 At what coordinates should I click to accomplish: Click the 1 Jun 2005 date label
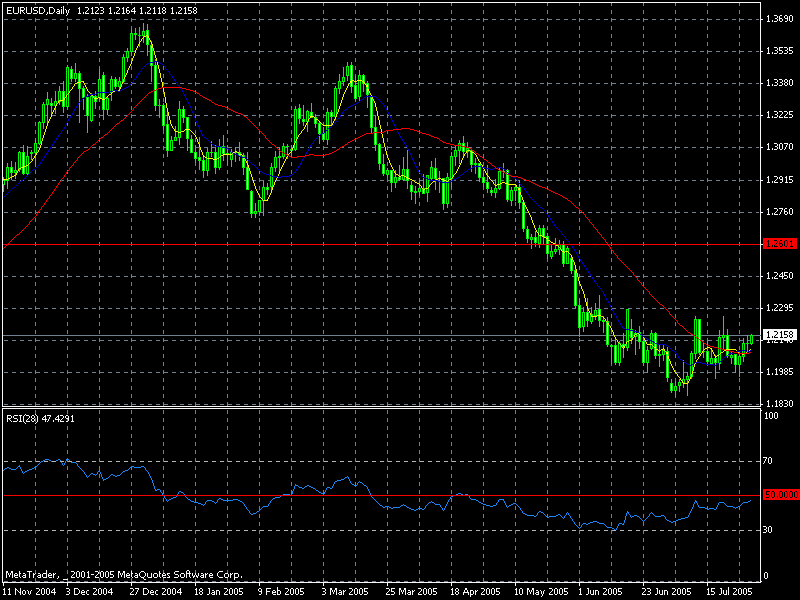click(x=600, y=591)
